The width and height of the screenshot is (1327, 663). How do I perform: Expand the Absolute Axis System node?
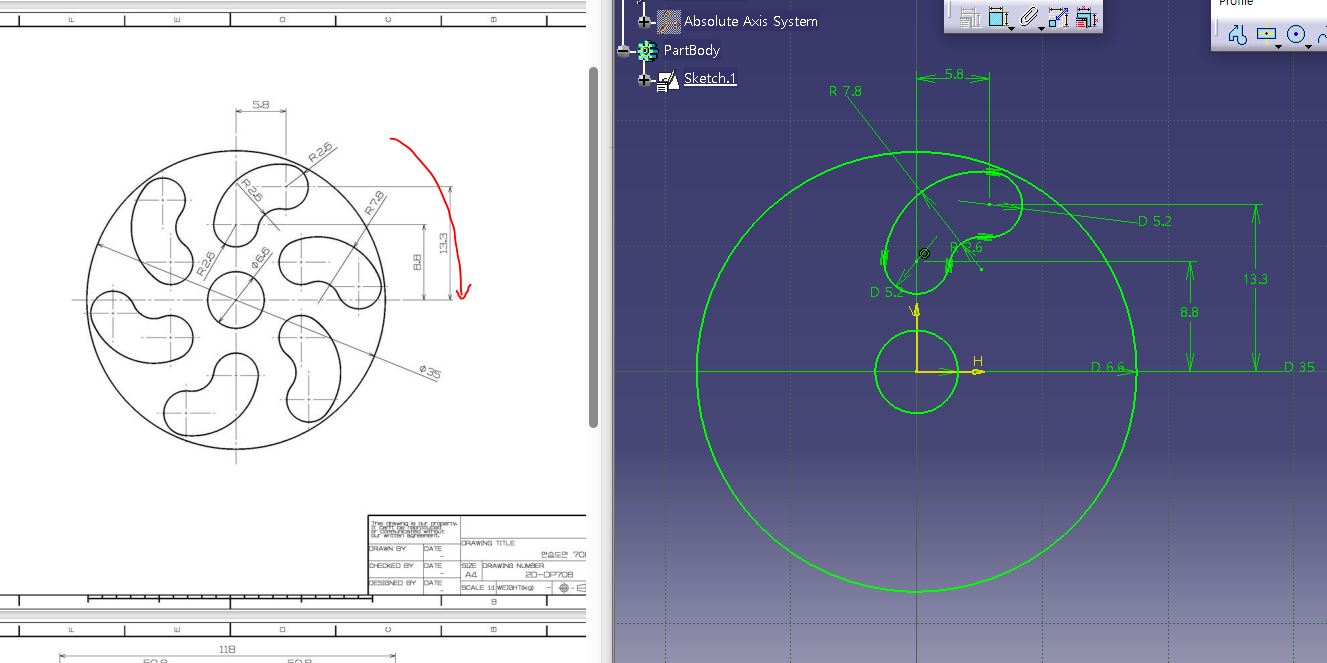coord(645,21)
